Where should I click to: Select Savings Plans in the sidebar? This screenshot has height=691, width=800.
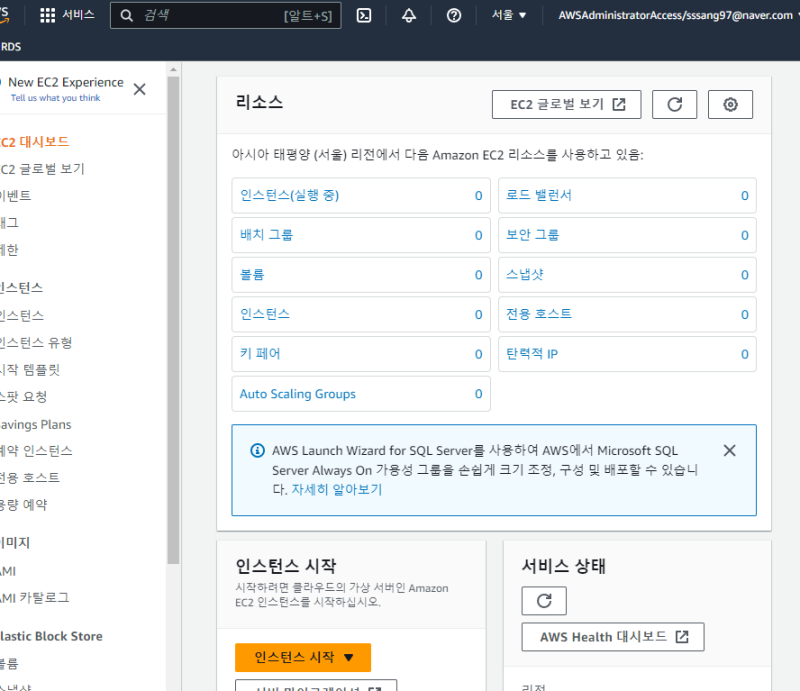36,424
